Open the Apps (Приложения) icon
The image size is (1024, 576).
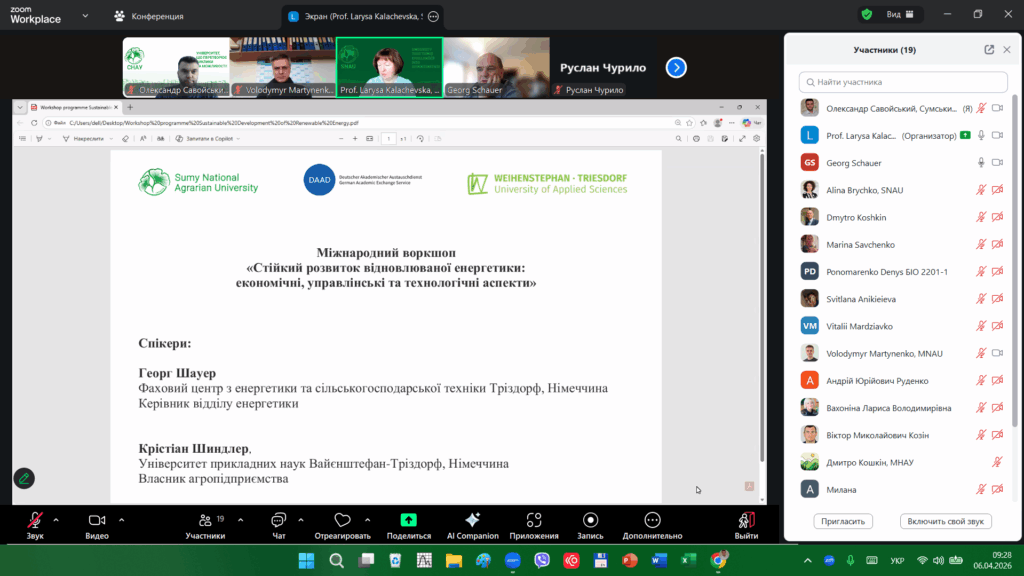pyautogui.click(x=533, y=520)
